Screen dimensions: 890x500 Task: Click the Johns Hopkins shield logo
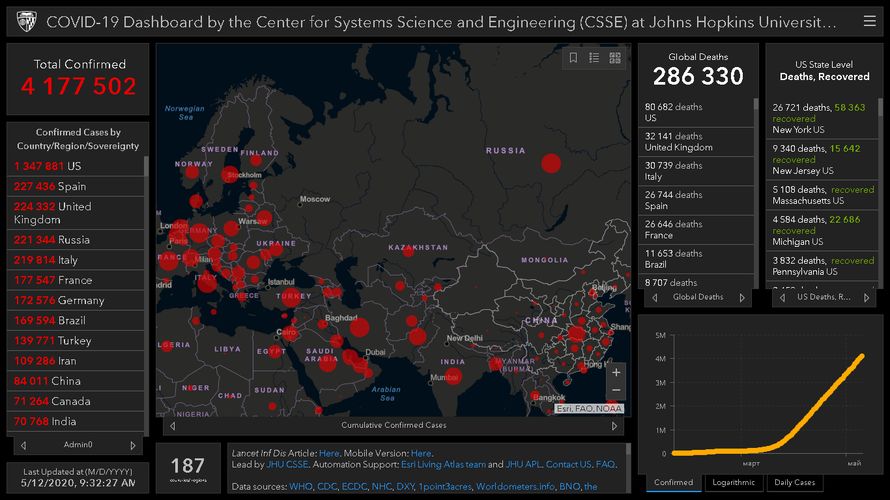[x=26, y=21]
